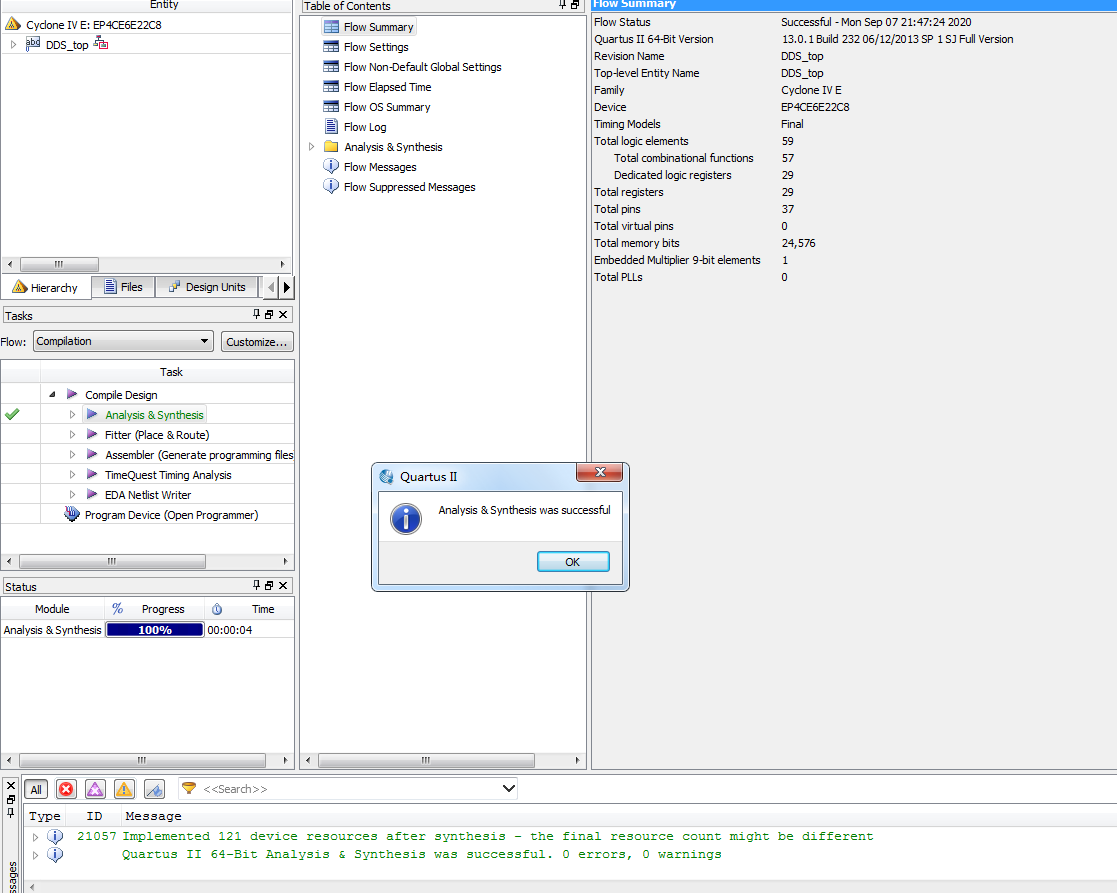Expand the EDA Netlist Writer task

click(x=72, y=495)
